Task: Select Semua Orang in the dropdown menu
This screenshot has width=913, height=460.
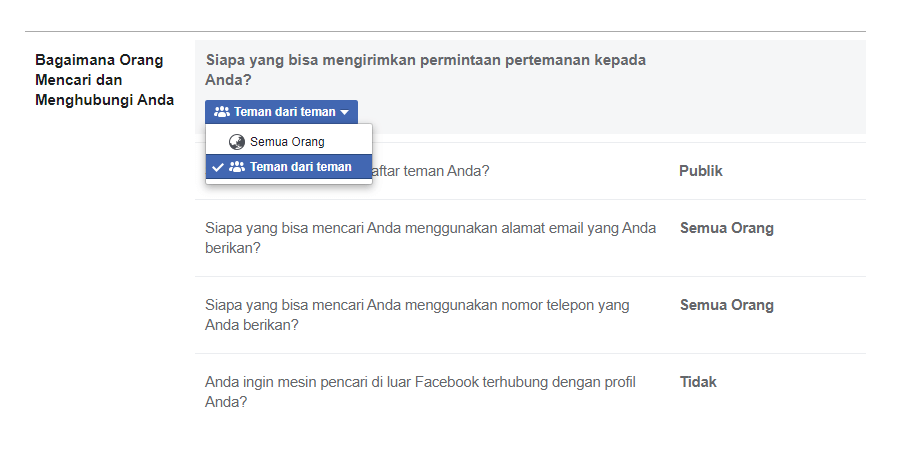Action: [289, 141]
